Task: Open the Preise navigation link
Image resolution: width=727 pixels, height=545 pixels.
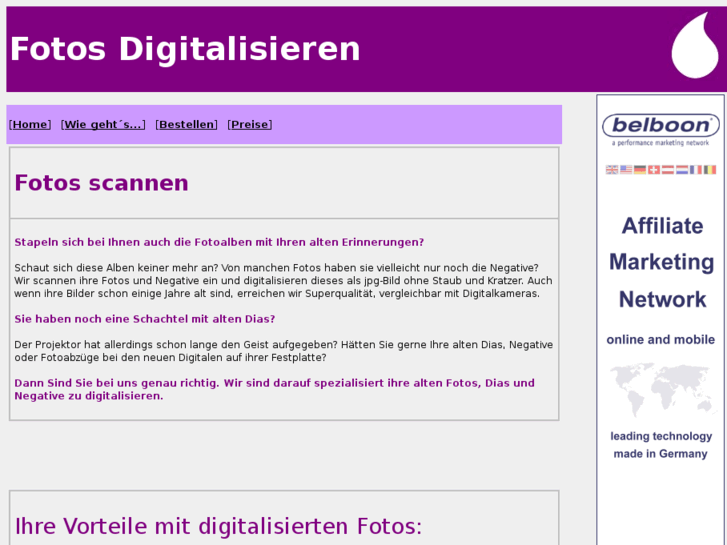Action: (x=249, y=124)
